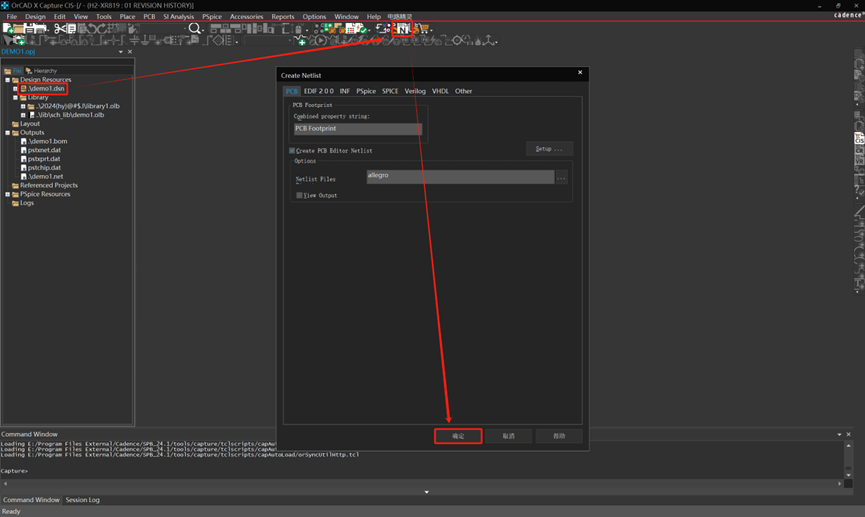Image resolution: width=865 pixels, height=517 pixels.
Task: Open the Place menu
Action: 127,17
